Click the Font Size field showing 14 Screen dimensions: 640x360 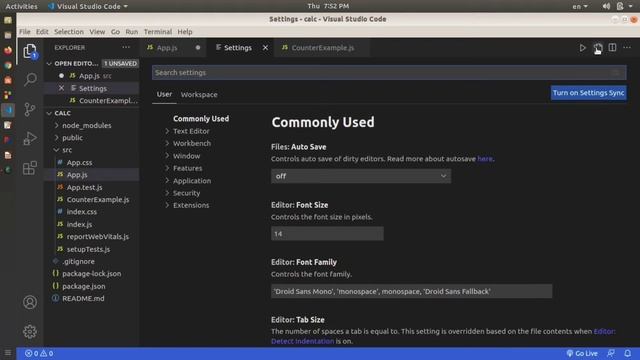(x=327, y=234)
